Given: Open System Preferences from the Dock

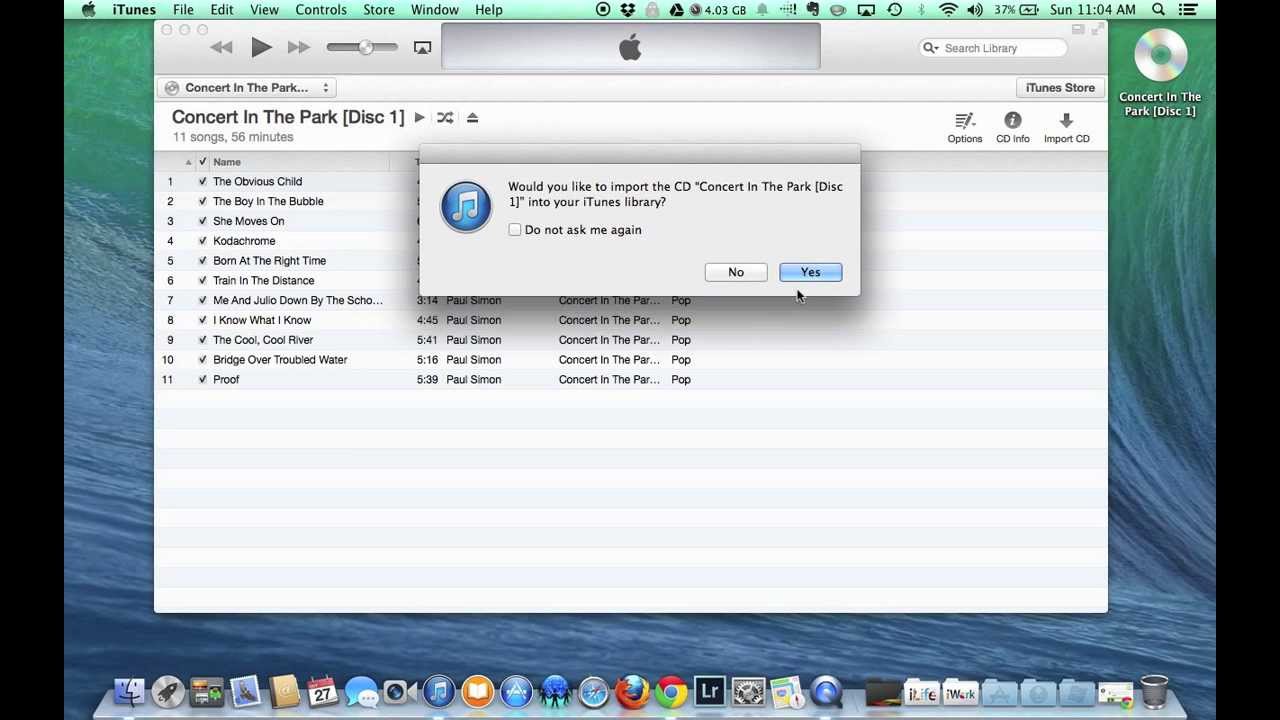Looking at the screenshot, I should [x=748, y=691].
